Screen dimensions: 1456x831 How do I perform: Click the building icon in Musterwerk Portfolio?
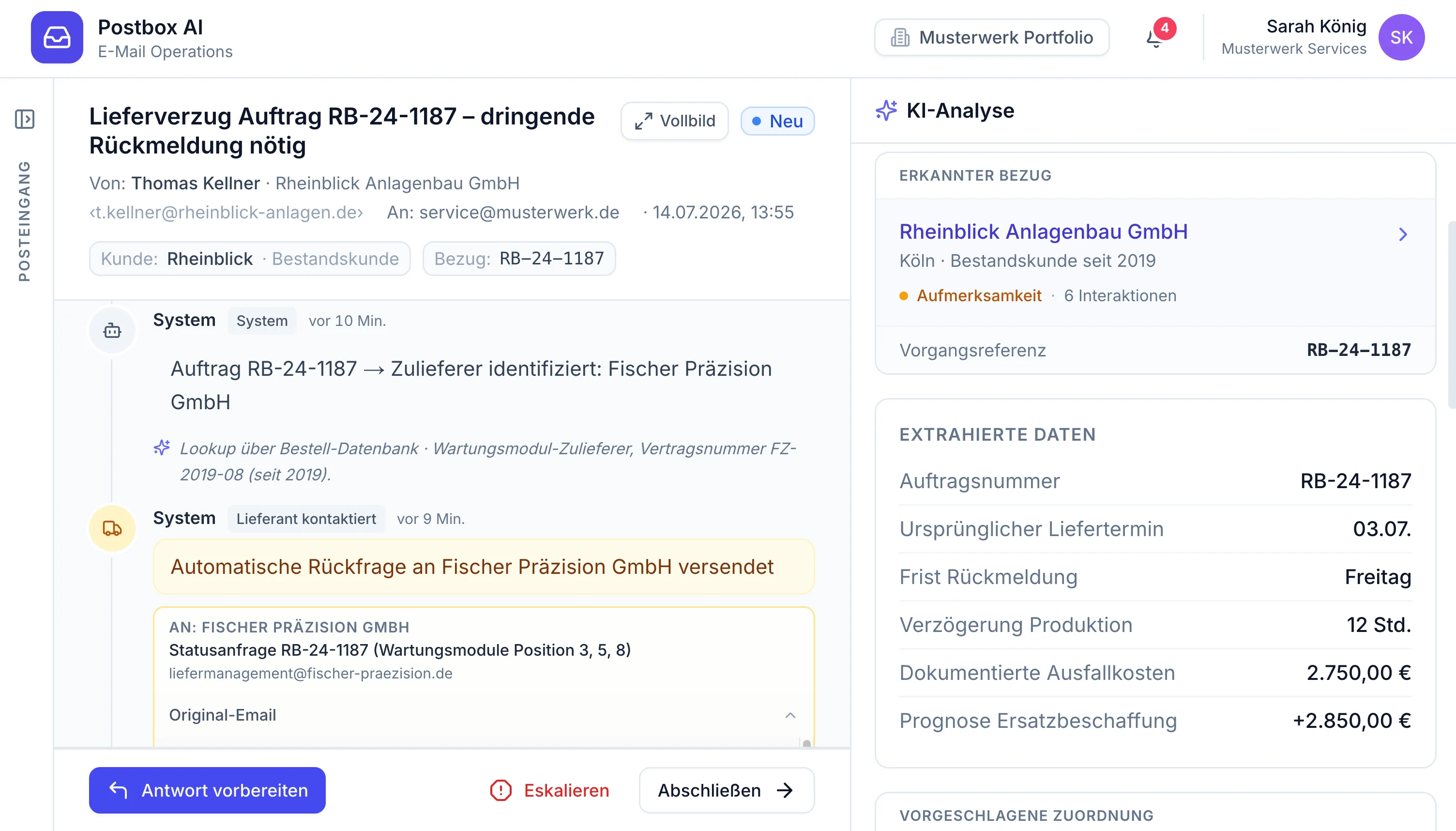point(900,38)
